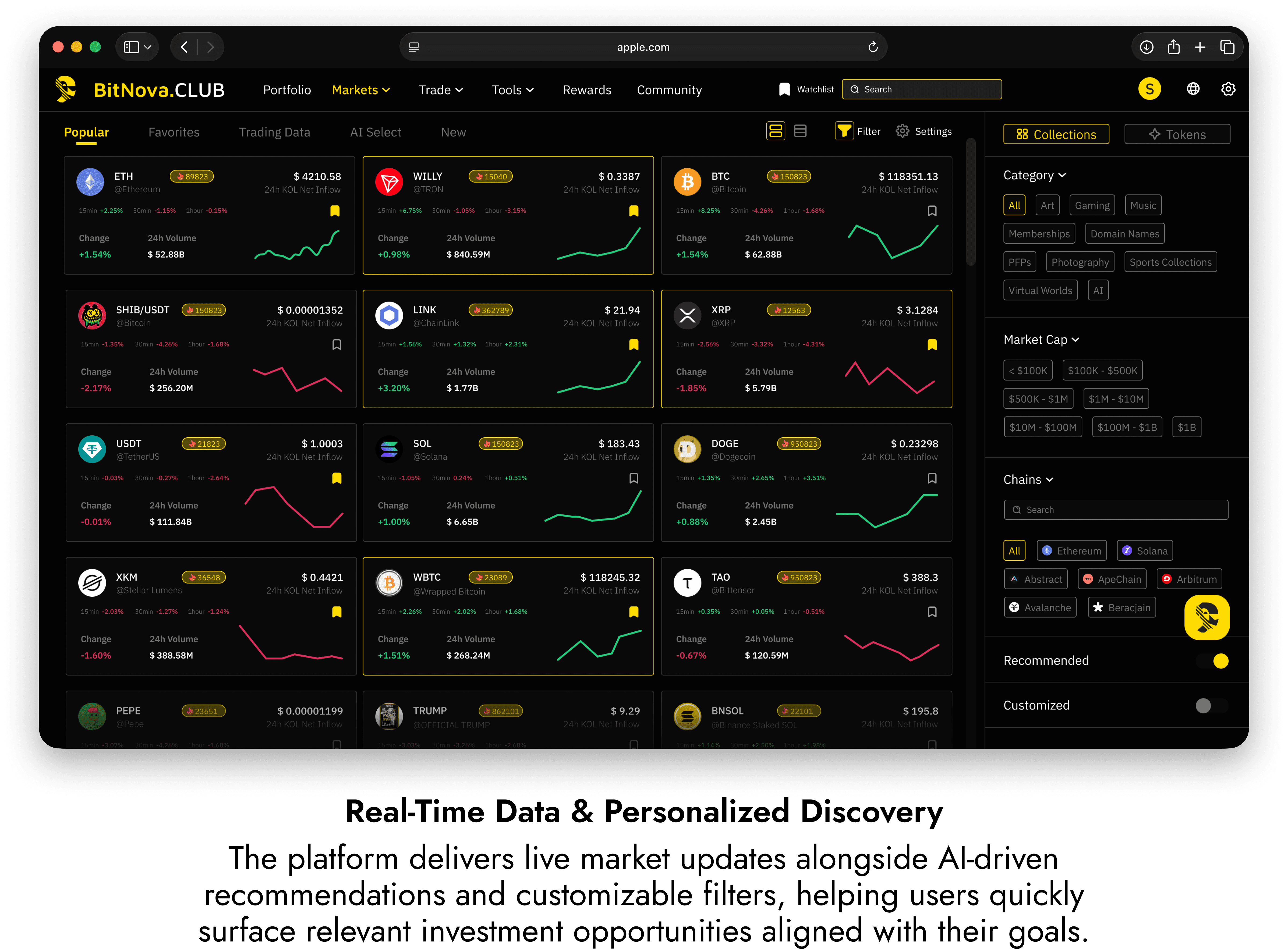Switch to the Favorites tab
Image resolution: width=1288 pixels, height=949 pixels.
click(174, 133)
